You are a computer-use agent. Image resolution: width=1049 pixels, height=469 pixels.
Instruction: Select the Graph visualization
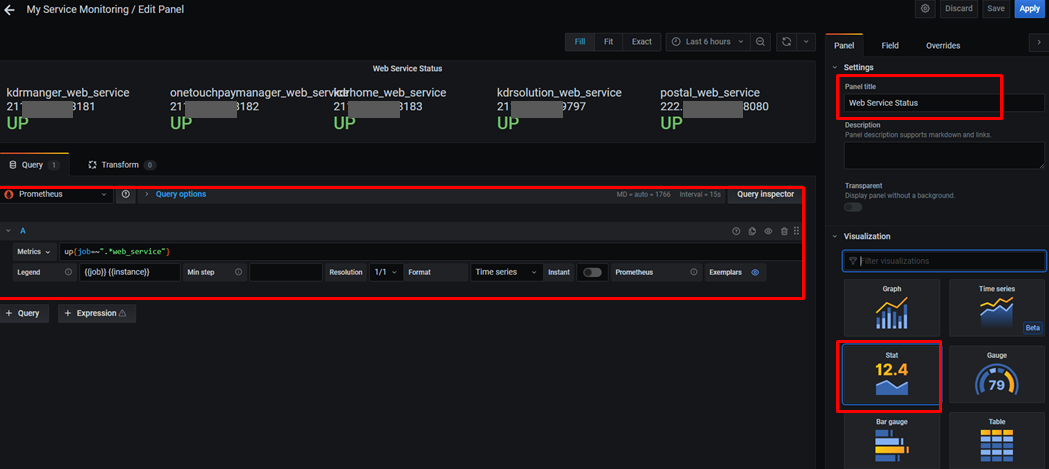892,308
